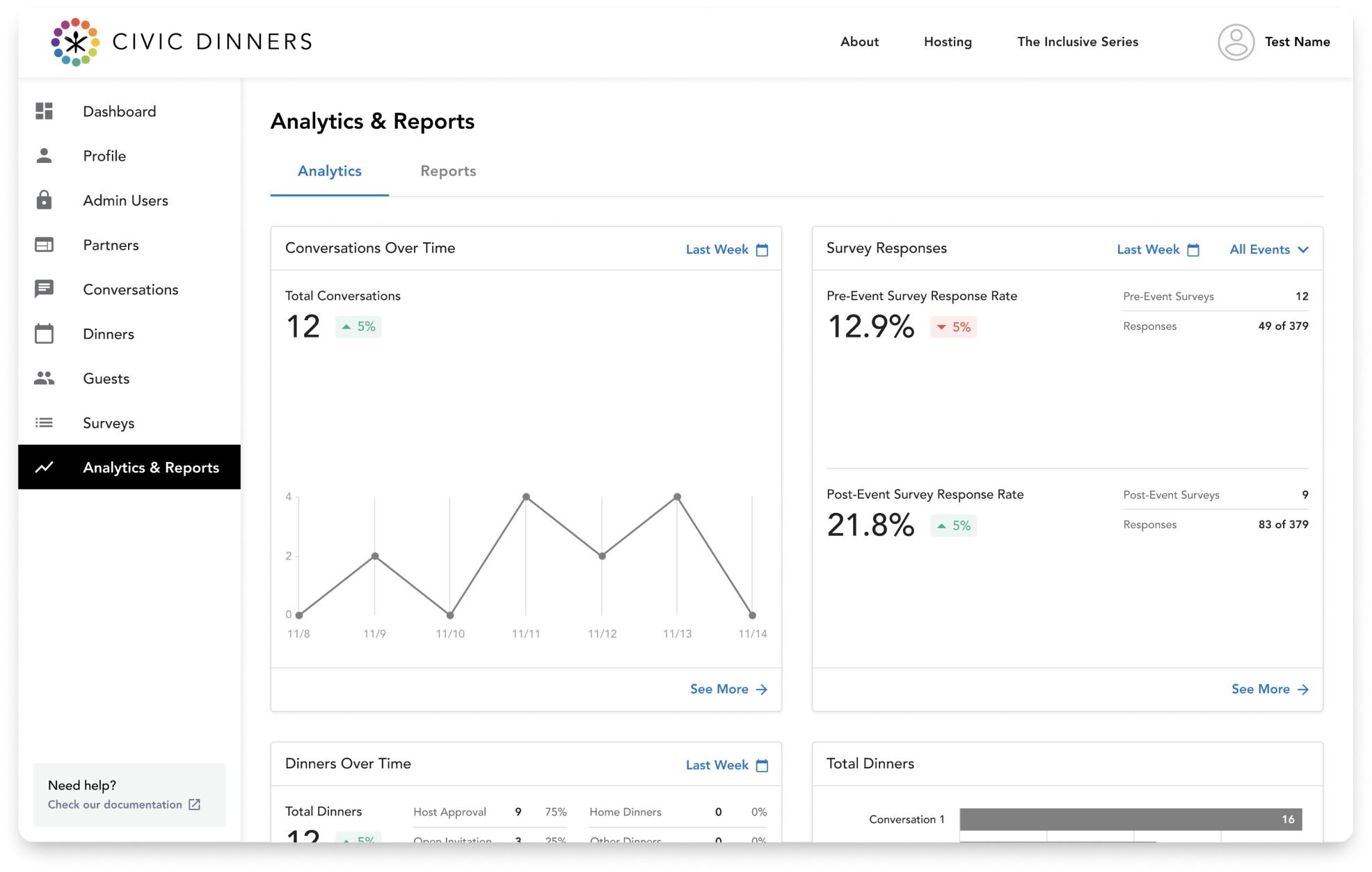
Task: Open the Hosting menu item in the top navigation
Action: pyautogui.click(x=948, y=42)
